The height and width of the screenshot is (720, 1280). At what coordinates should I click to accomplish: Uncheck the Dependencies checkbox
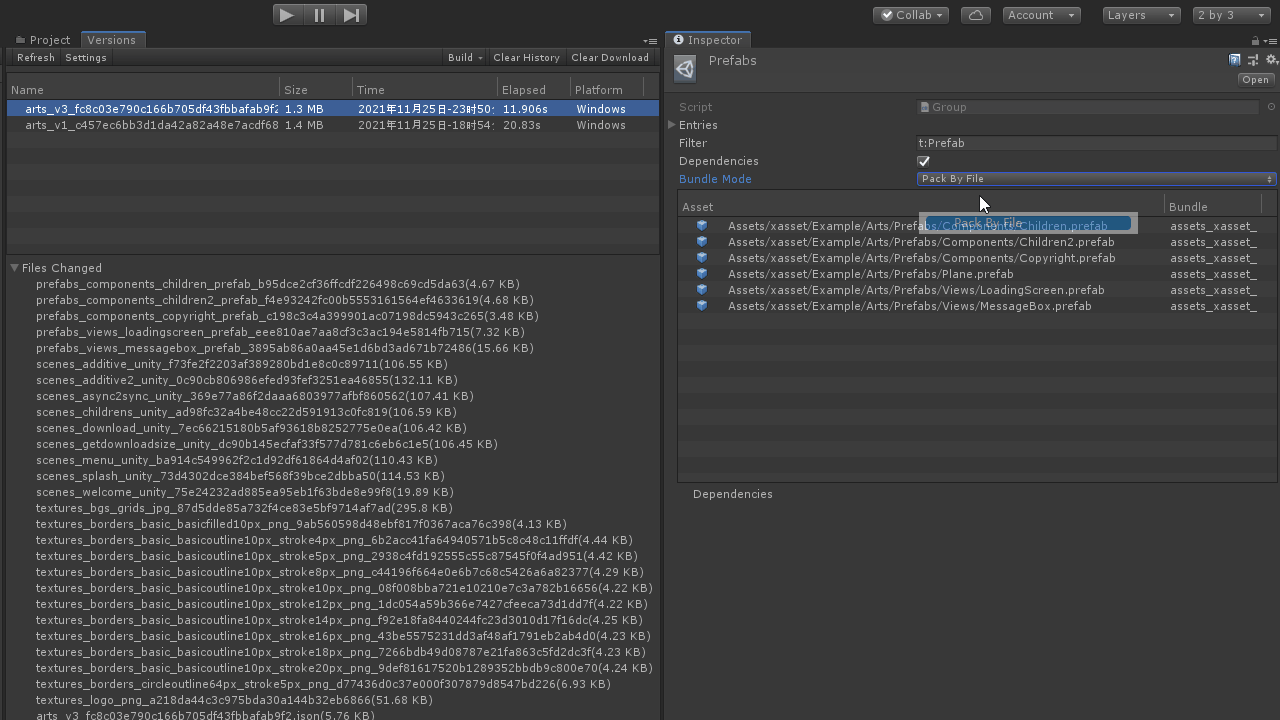click(x=923, y=161)
